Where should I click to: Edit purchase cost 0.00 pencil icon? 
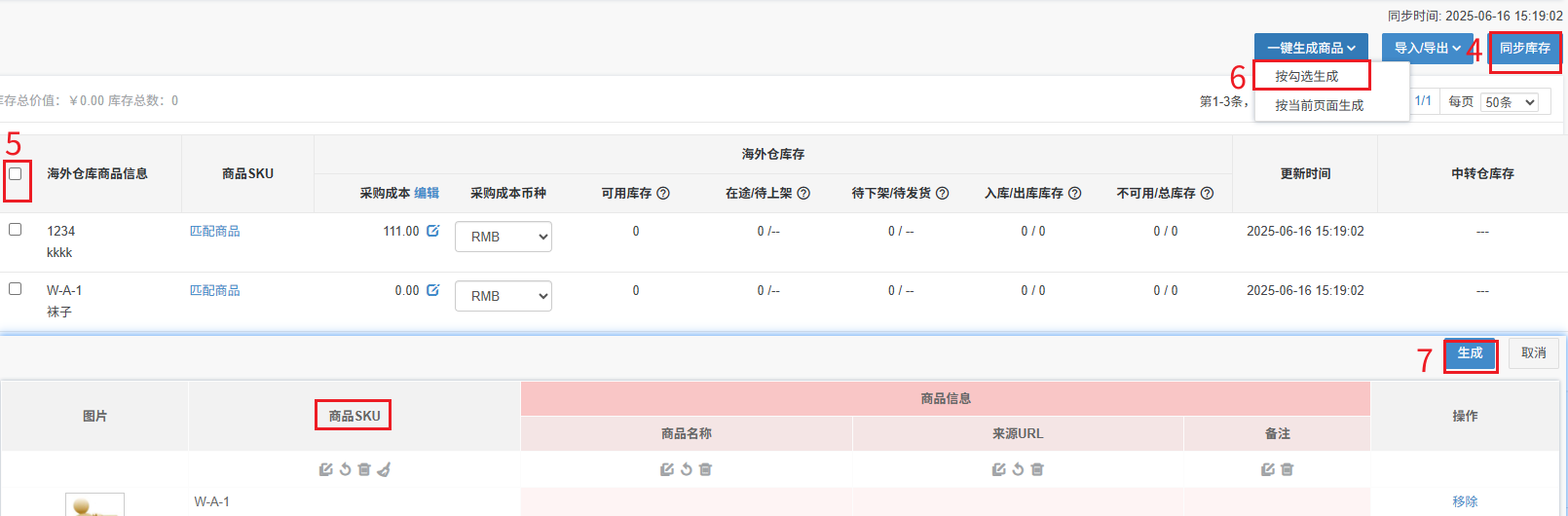pyautogui.click(x=433, y=290)
